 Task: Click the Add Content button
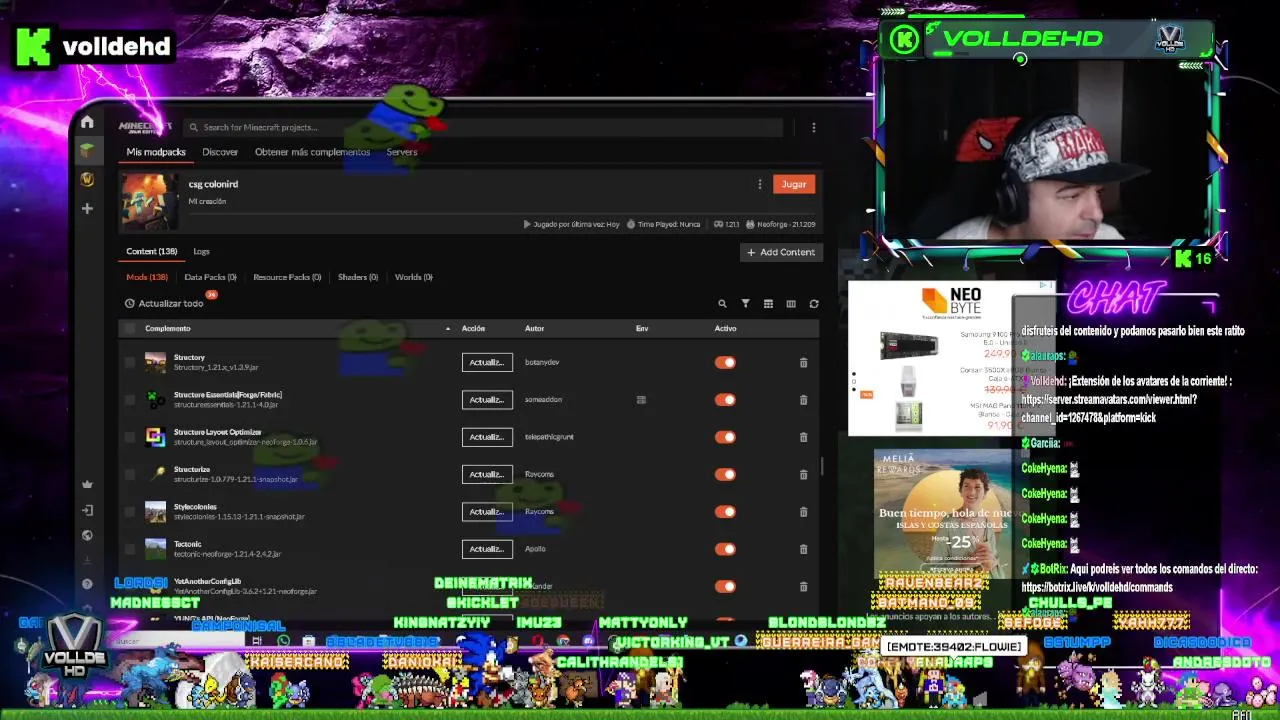point(781,252)
